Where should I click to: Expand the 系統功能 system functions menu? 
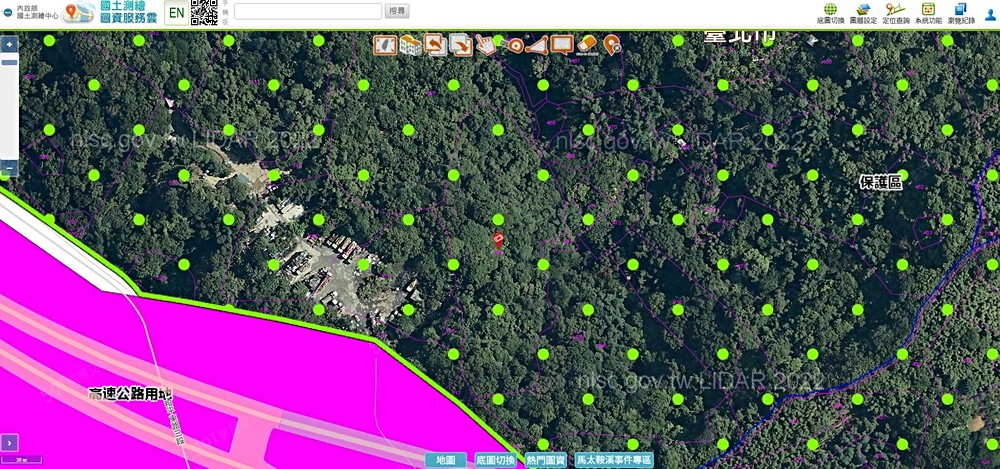click(x=928, y=13)
